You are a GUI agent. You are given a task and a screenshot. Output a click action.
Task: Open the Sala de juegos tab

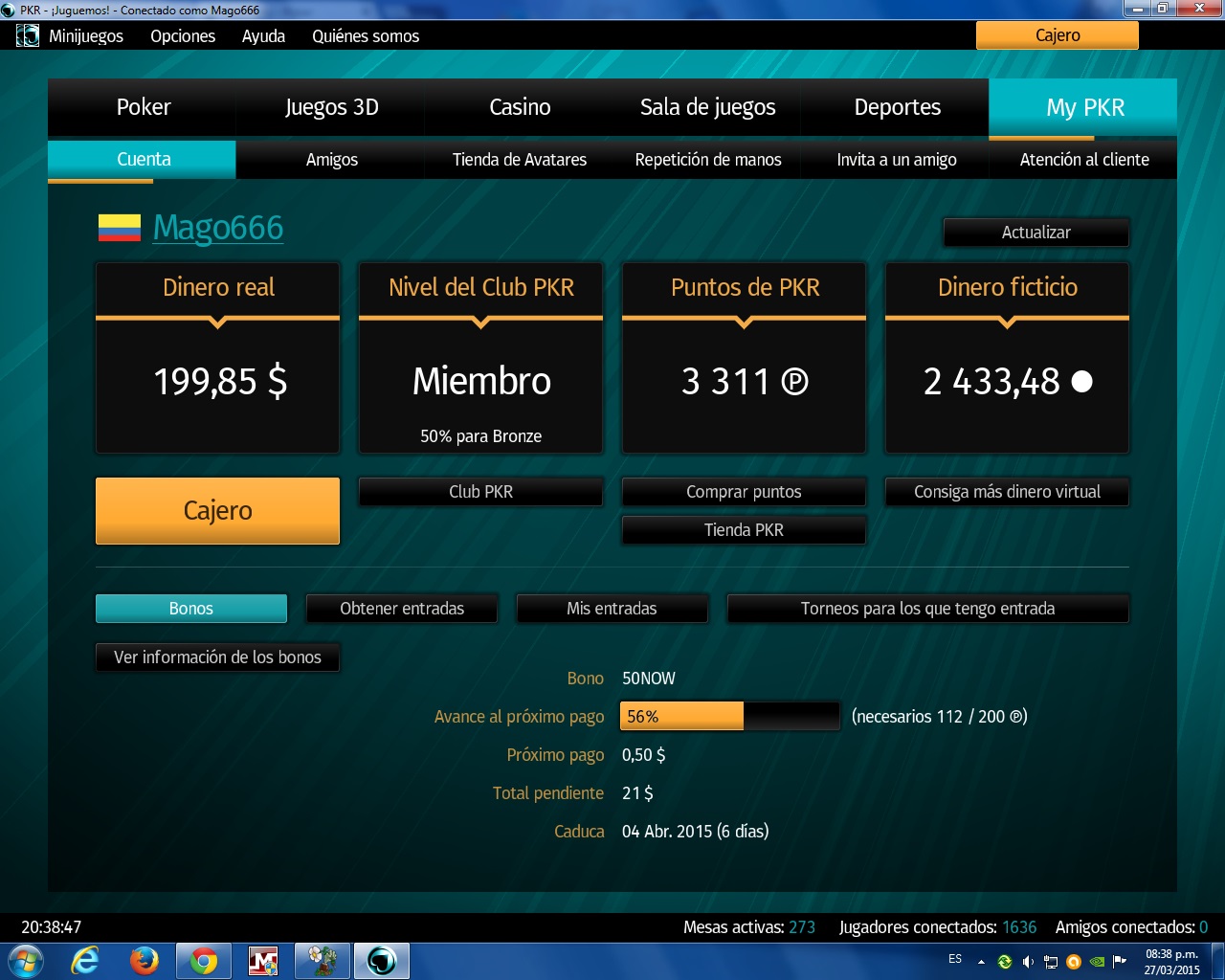point(707,107)
